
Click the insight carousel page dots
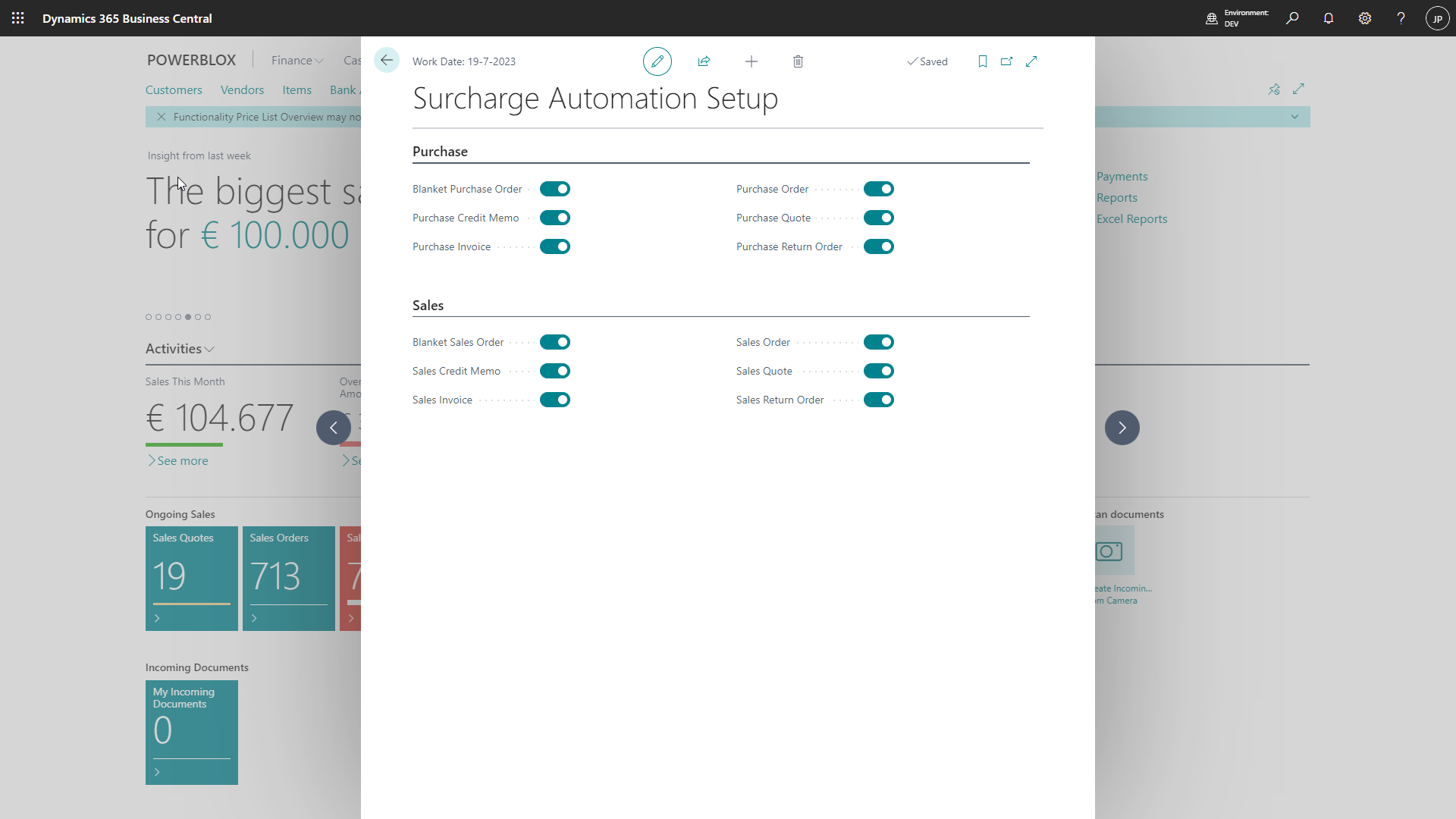(177, 317)
